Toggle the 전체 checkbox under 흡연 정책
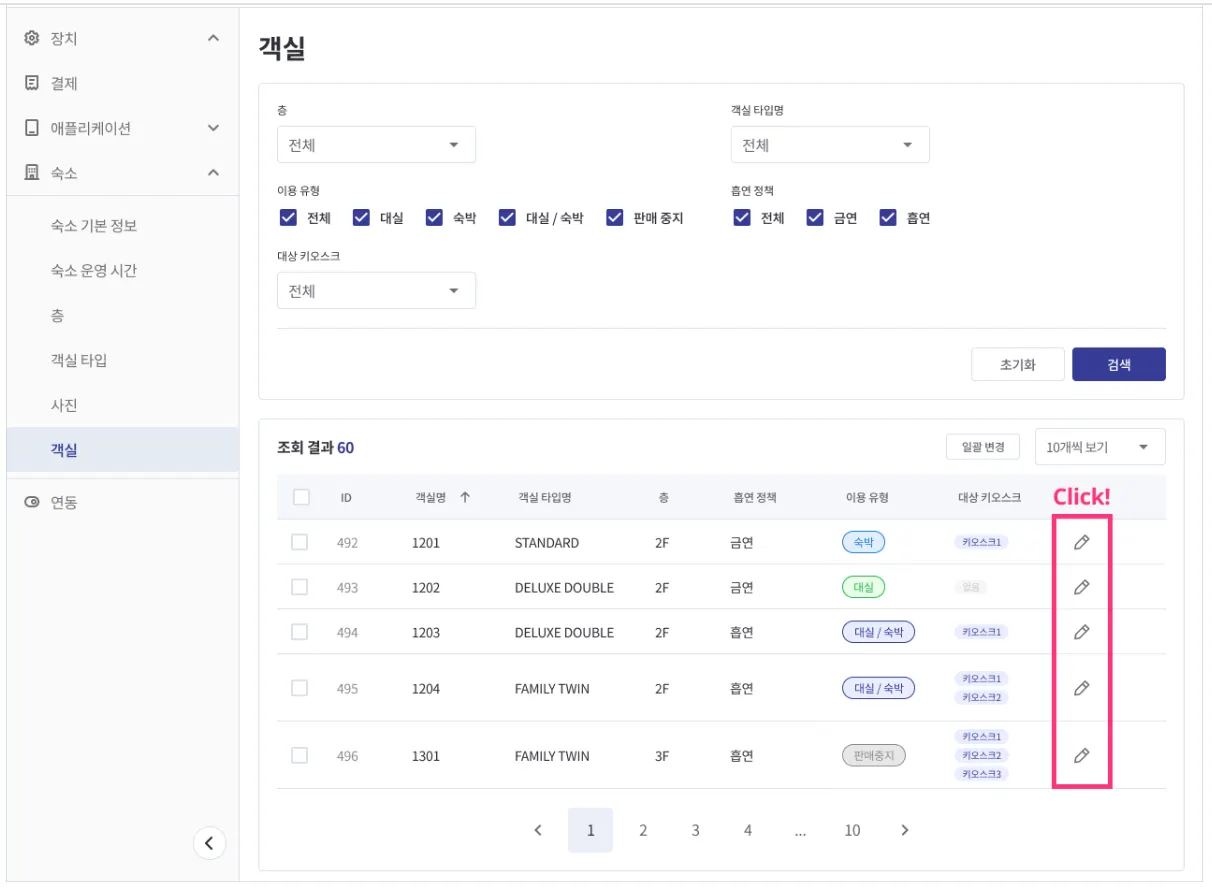The height and width of the screenshot is (895, 1212). pos(742,218)
